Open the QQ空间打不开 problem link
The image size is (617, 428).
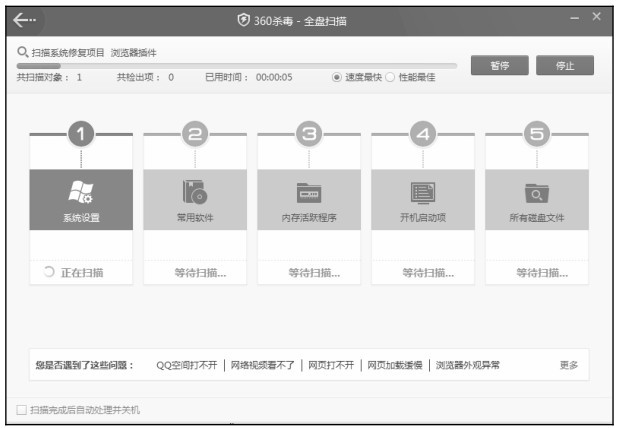coord(187,365)
